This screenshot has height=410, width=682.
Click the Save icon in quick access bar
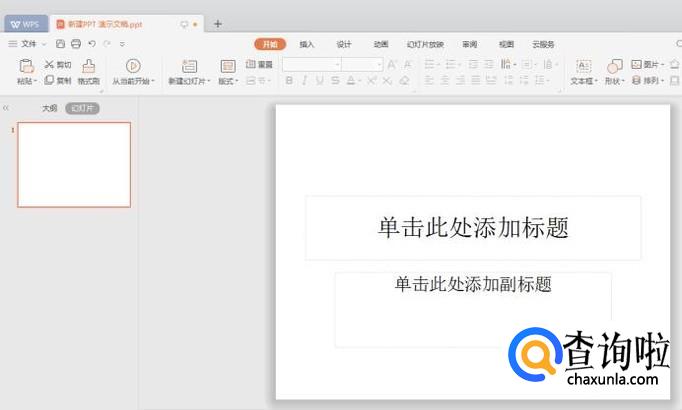pyautogui.click(x=61, y=44)
